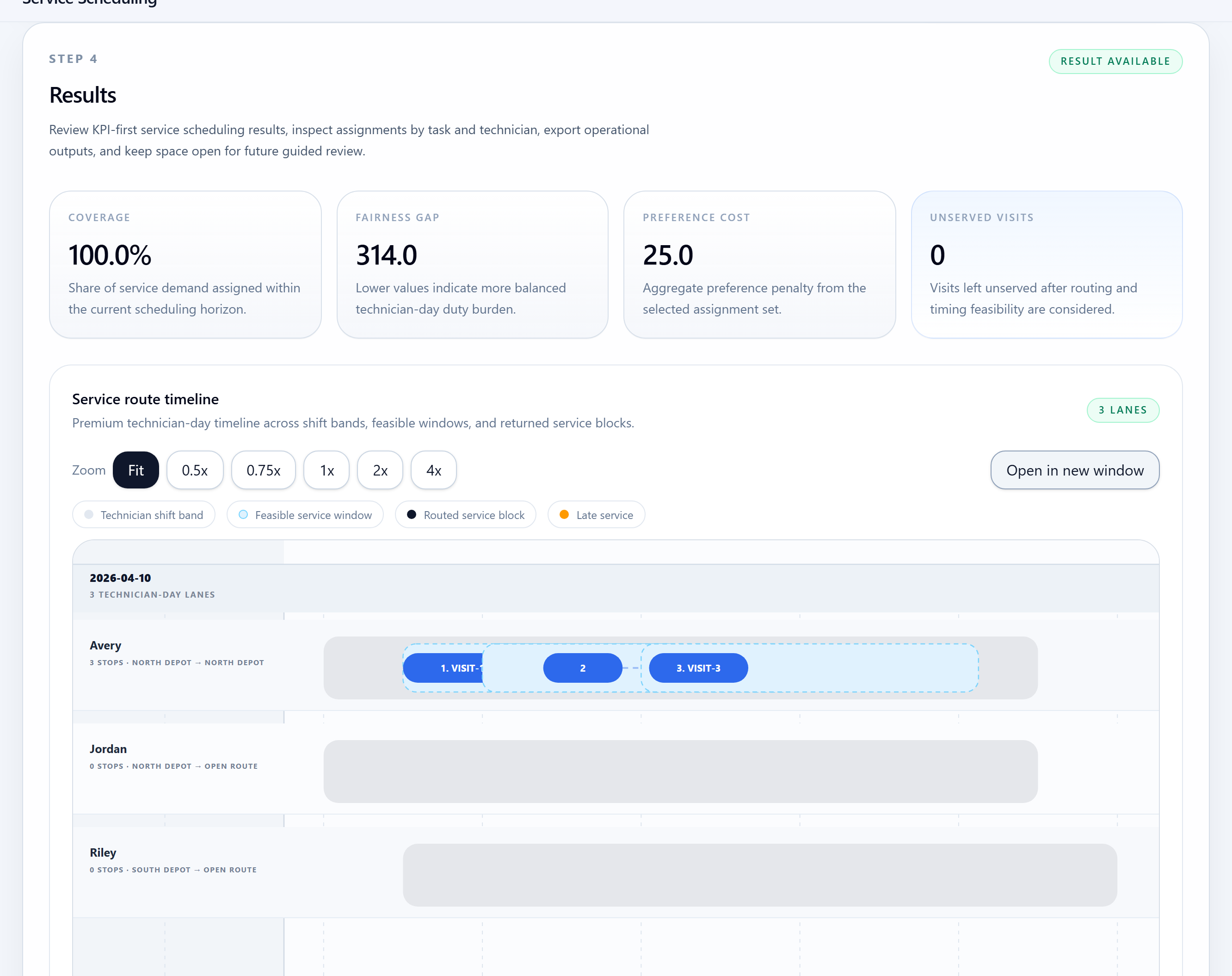The image size is (1232, 976).
Task: Click the Preference Cost 25.0 card
Action: [x=760, y=265]
